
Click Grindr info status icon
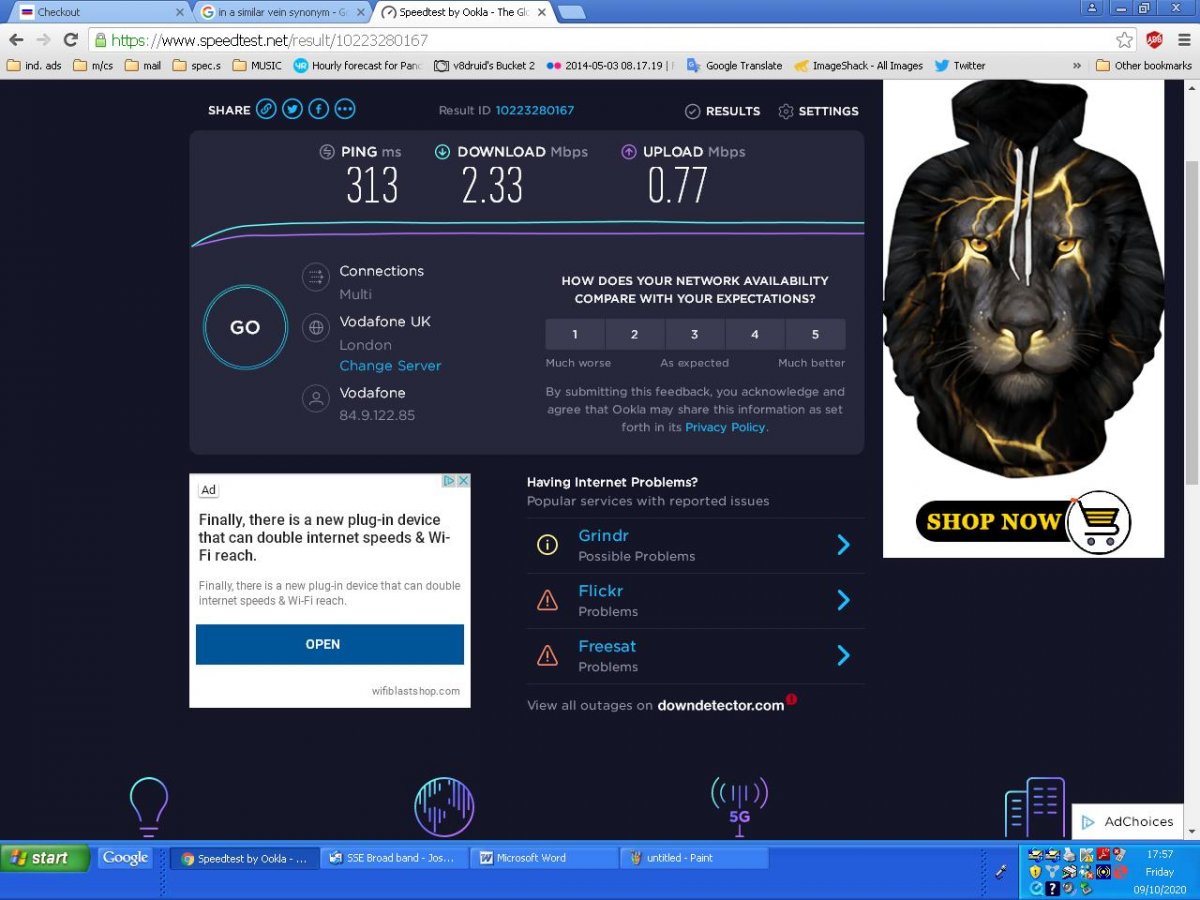[x=547, y=545]
